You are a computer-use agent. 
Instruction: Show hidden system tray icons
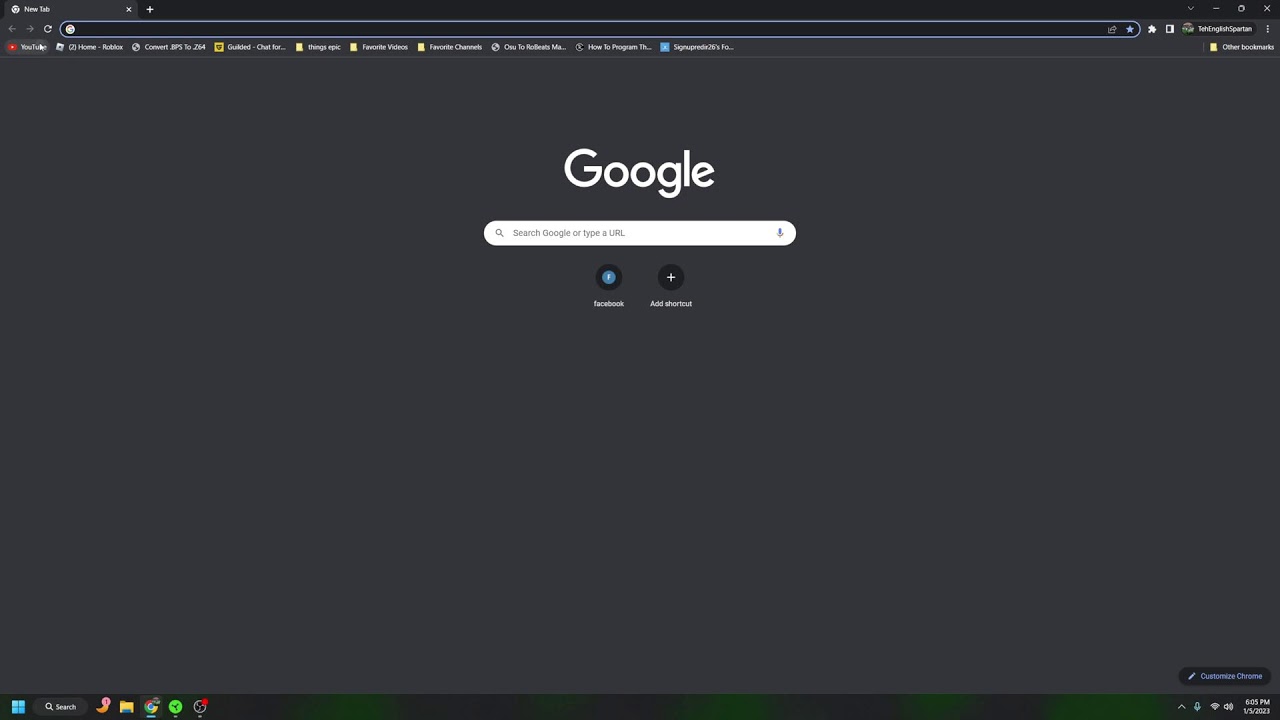tap(1181, 707)
